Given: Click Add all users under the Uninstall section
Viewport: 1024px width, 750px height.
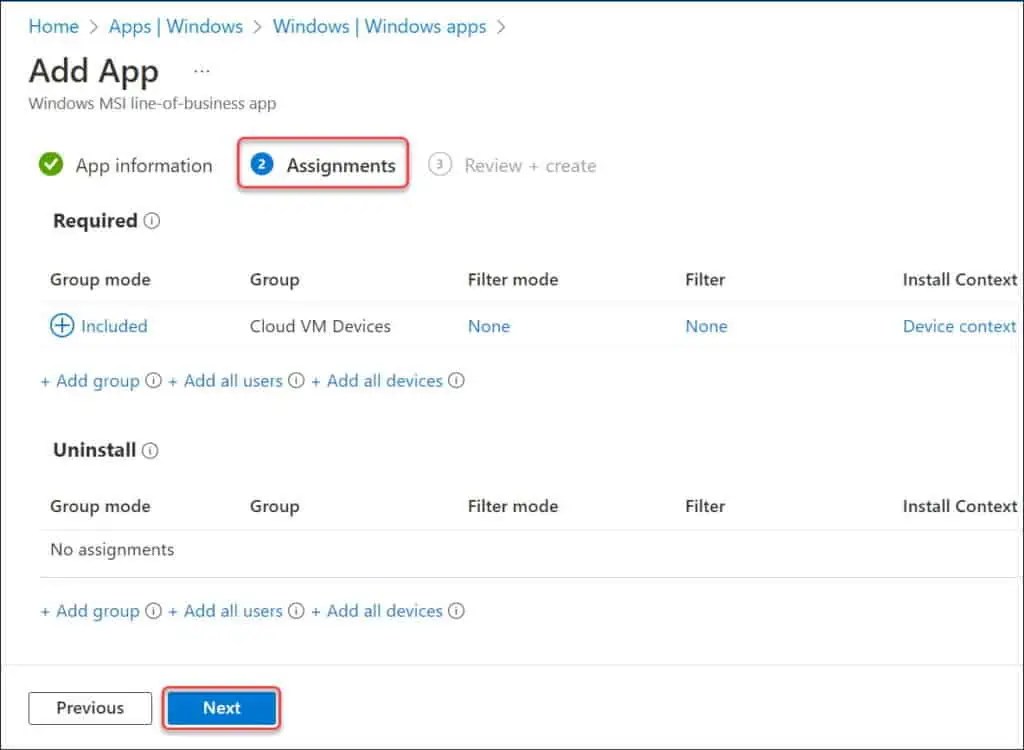Looking at the screenshot, I should tap(226, 611).
